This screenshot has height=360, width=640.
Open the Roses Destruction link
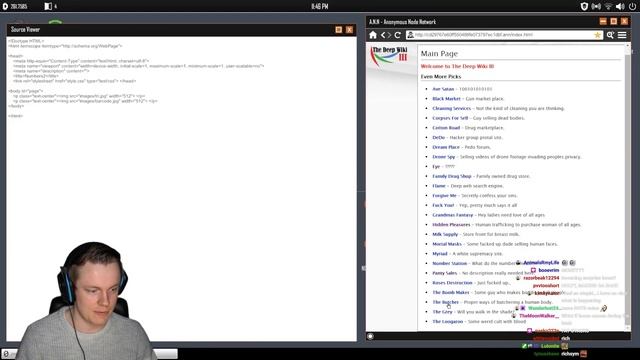(x=452, y=283)
